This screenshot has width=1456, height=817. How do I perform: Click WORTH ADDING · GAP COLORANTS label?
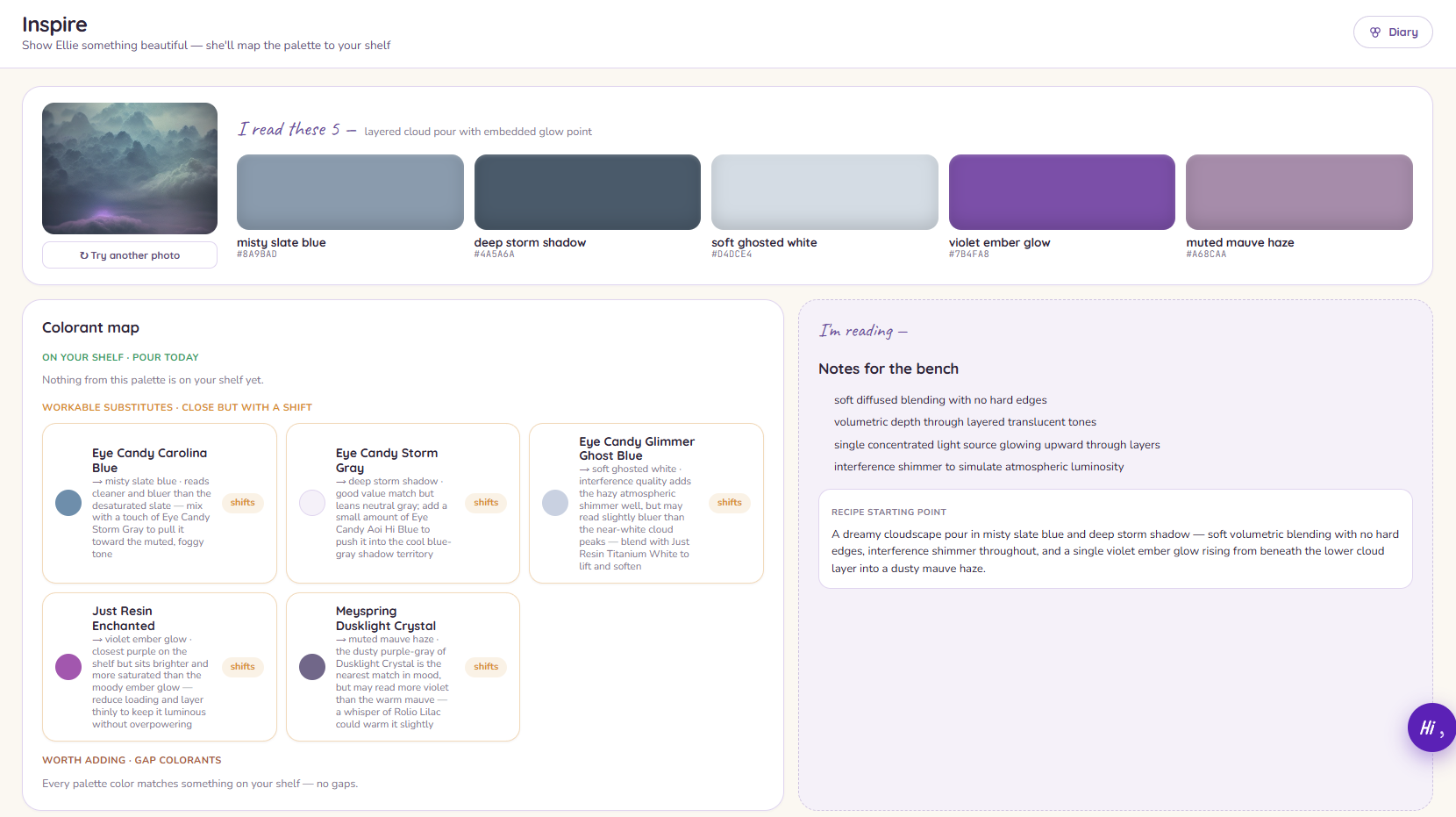(132, 760)
